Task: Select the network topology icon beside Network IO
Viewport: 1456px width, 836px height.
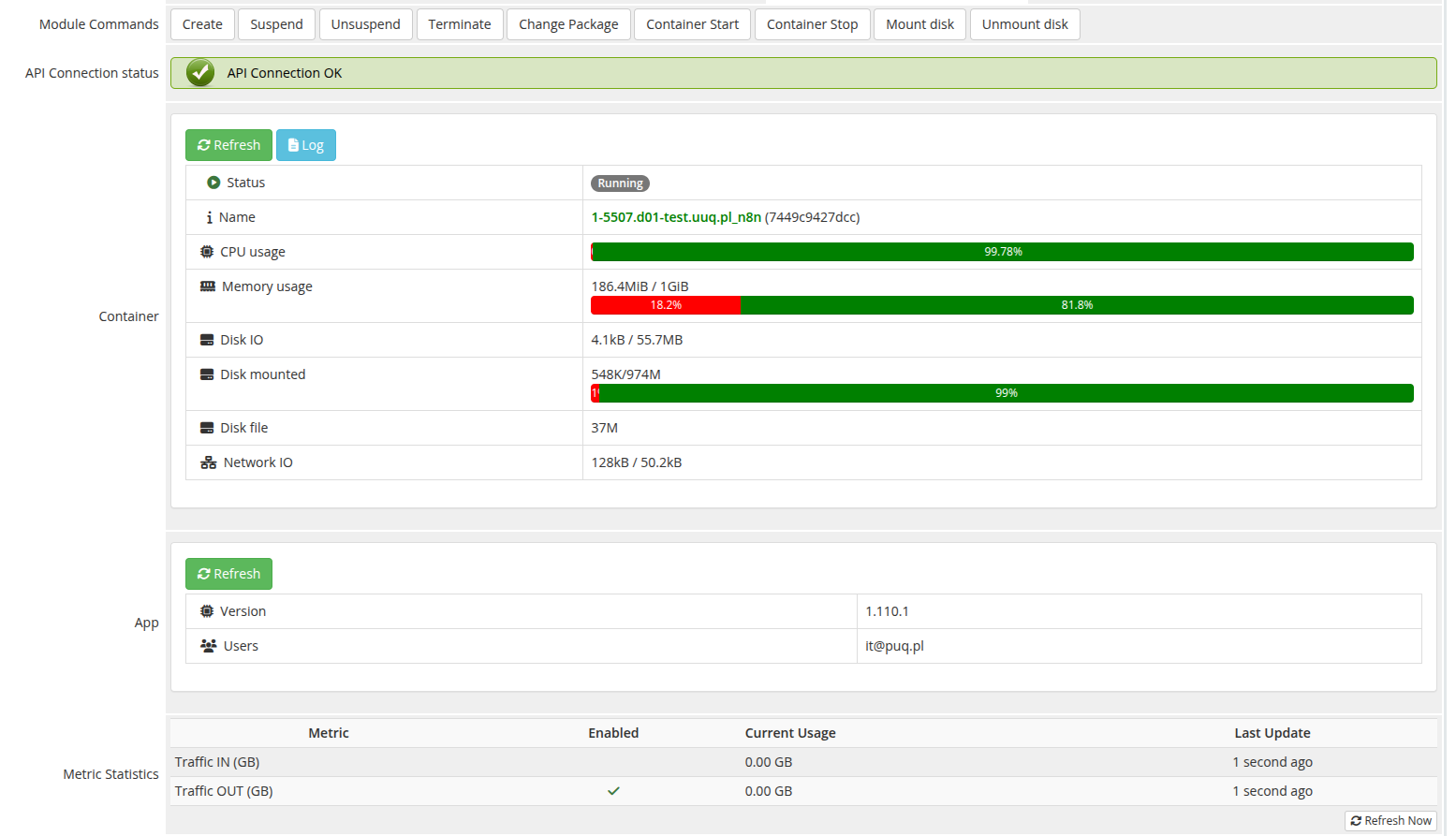Action: (208, 462)
